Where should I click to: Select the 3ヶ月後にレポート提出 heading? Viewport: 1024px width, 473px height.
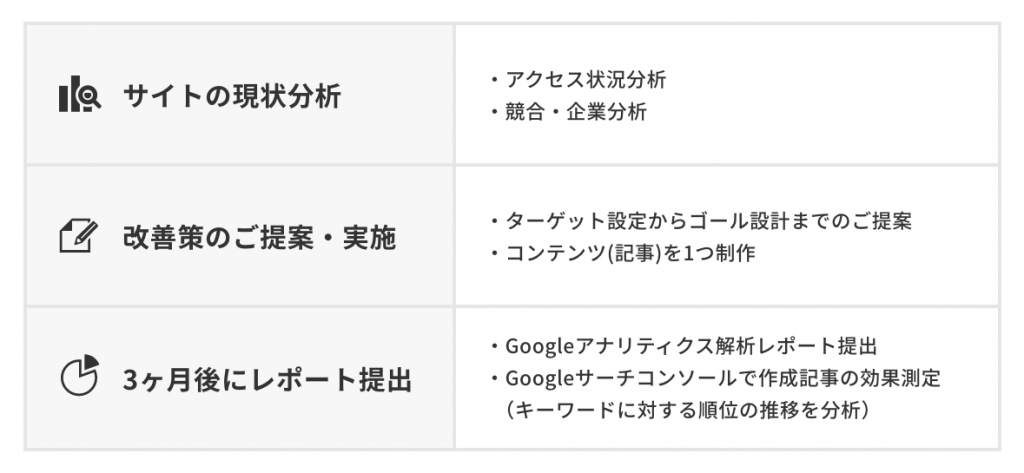pyautogui.click(x=267, y=380)
